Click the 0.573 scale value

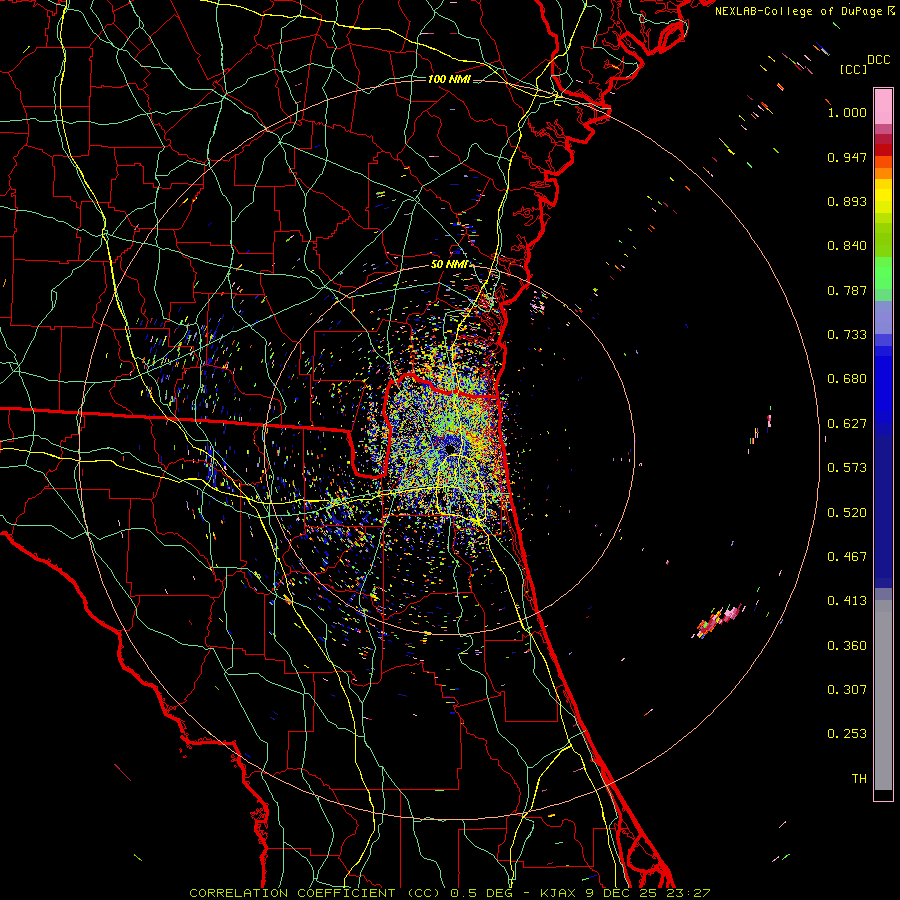(x=847, y=468)
